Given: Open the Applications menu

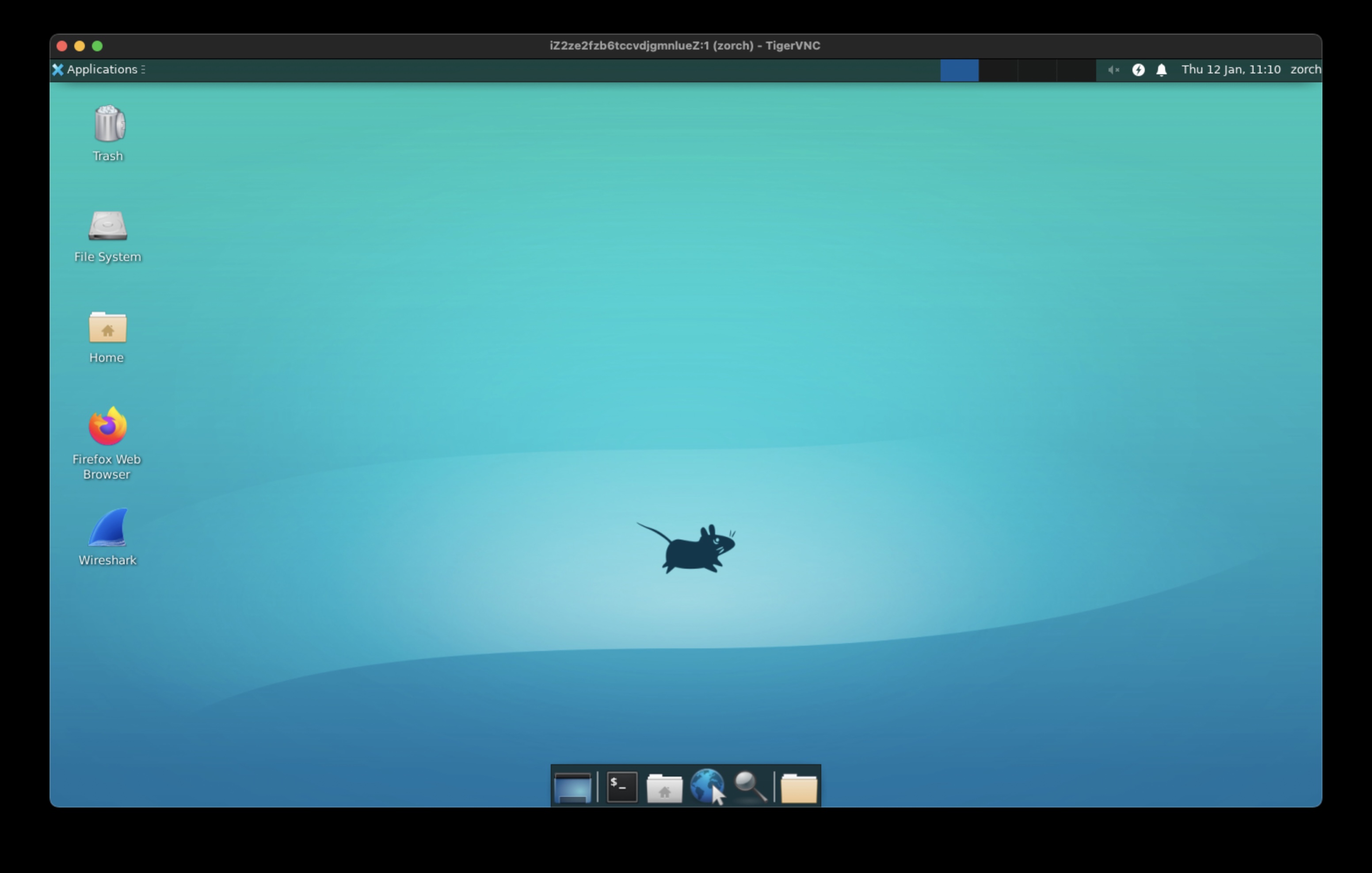Looking at the screenshot, I should click(99, 69).
